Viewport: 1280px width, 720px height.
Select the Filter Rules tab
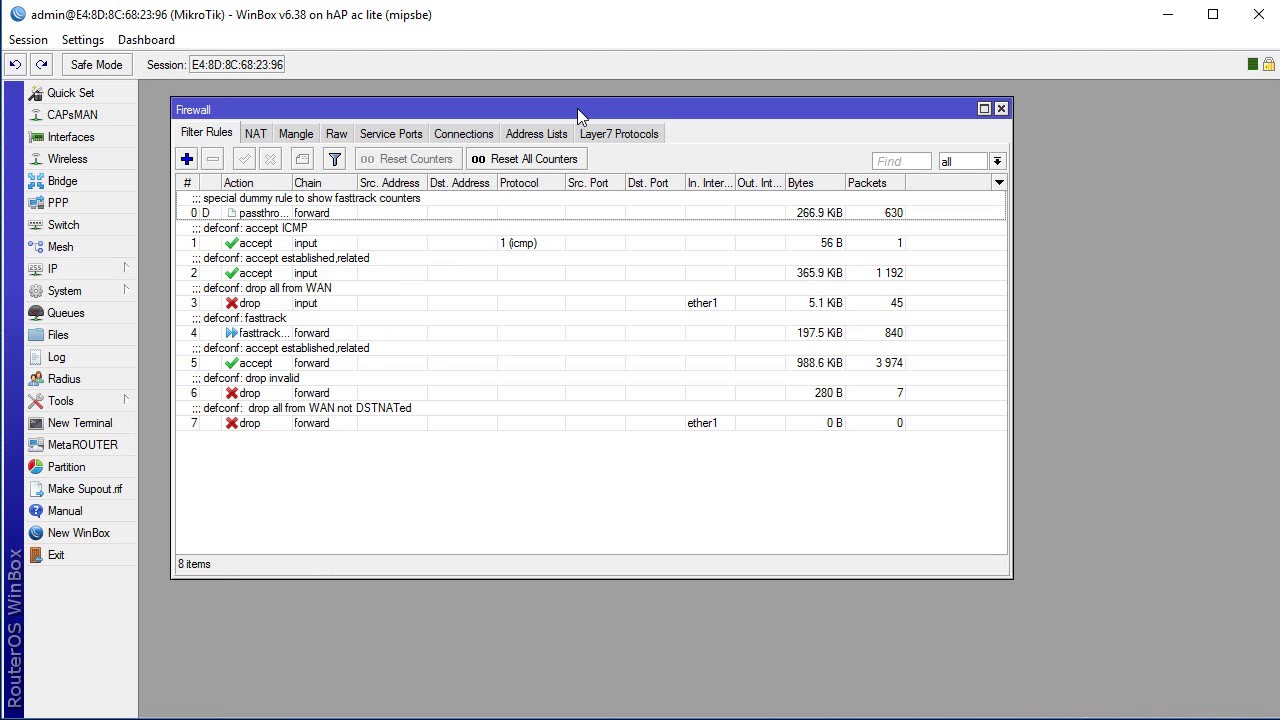point(207,133)
